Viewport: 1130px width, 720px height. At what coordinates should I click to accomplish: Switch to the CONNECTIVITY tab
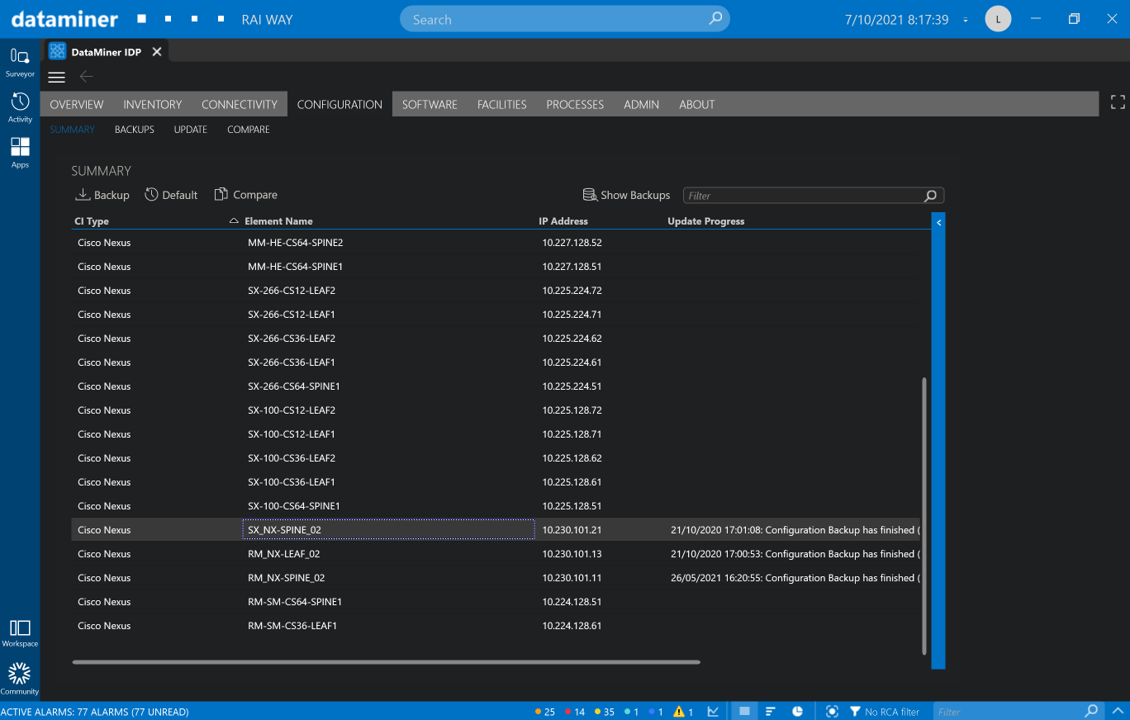pos(239,105)
